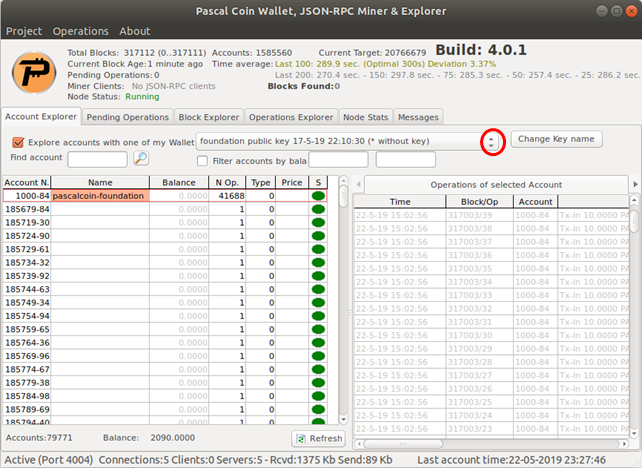This screenshot has width=643, height=469.
Task: Click left arrow beside Operations of selected Account
Action: click(x=358, y=184)
